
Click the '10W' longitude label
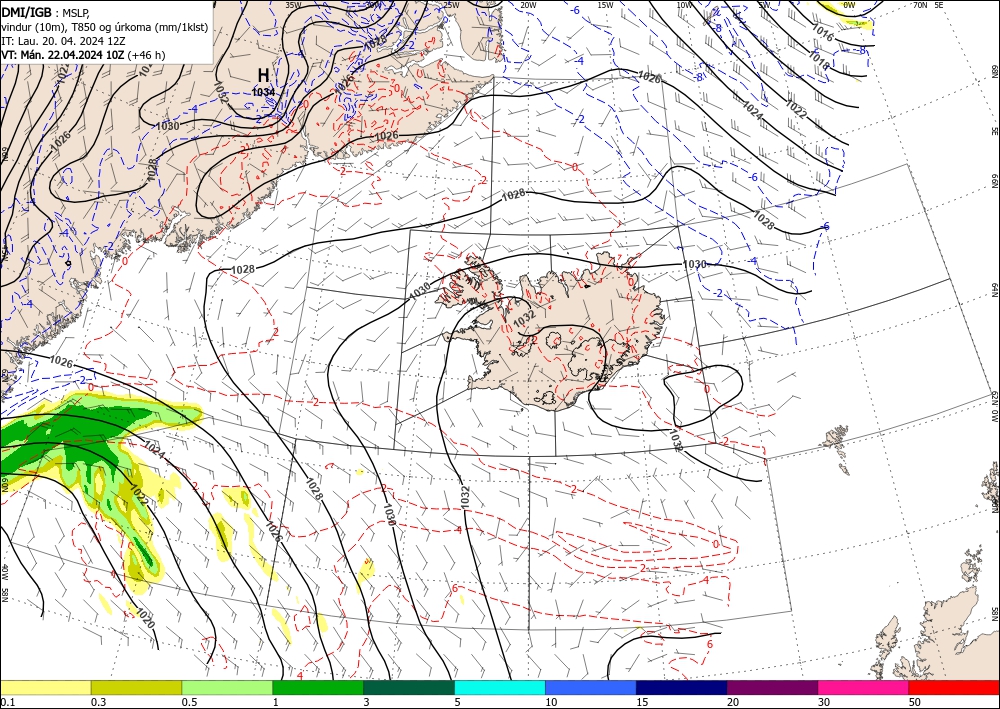tap(684, 5)
